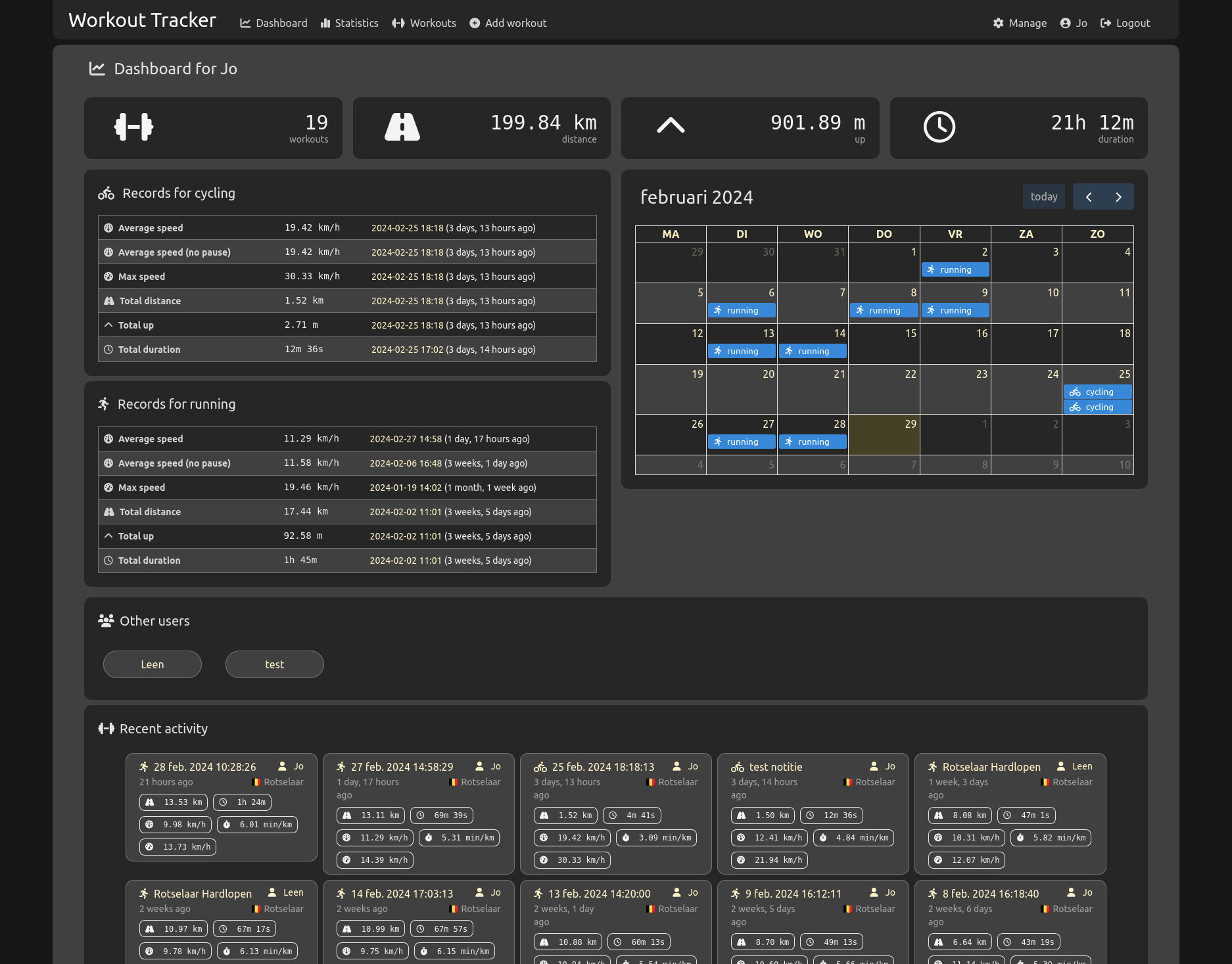Open running event on February 27
The width and height of the screenshot is (1232, 964).
742,442
